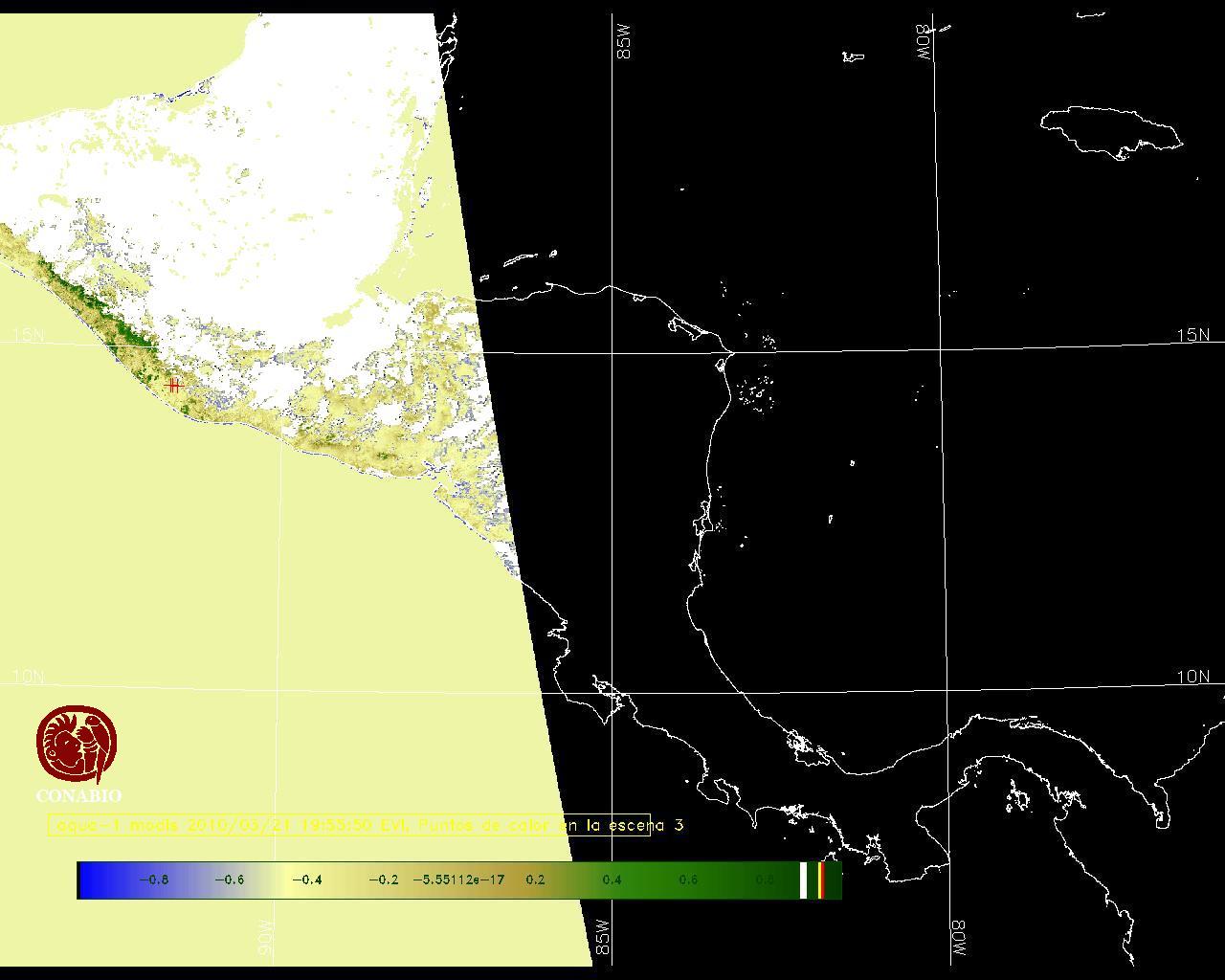Click the -0.4 value on the color scale

pyautogui.click(x=306, y=880)
